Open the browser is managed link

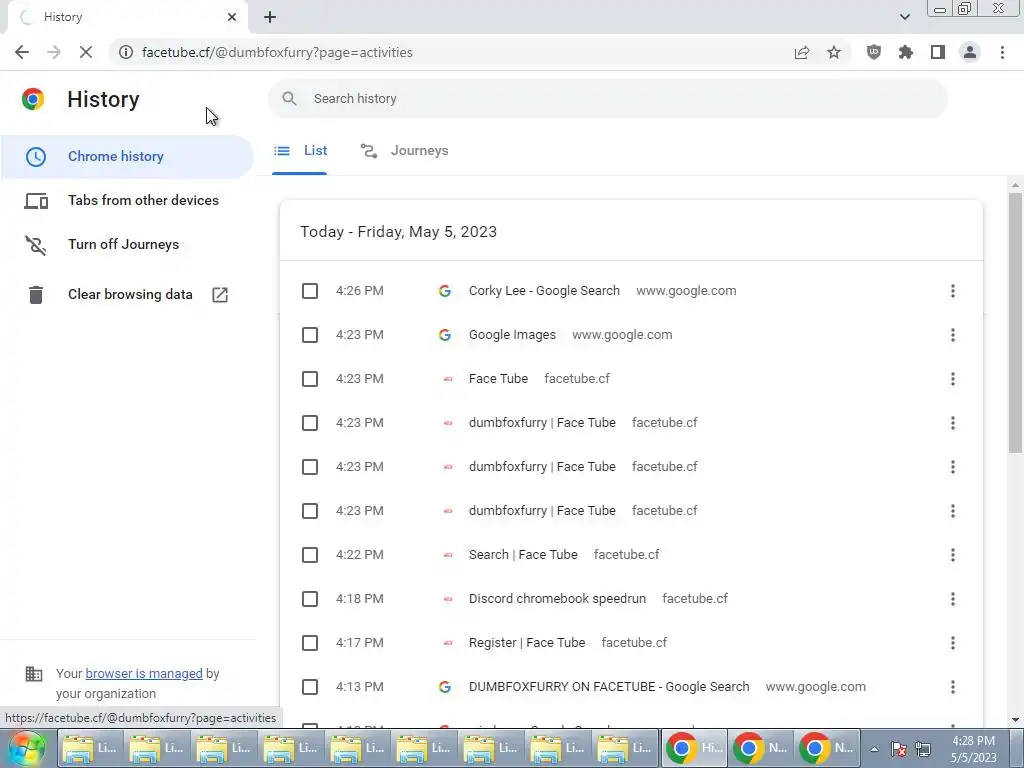pyautogui.click(x=144, y=673)
